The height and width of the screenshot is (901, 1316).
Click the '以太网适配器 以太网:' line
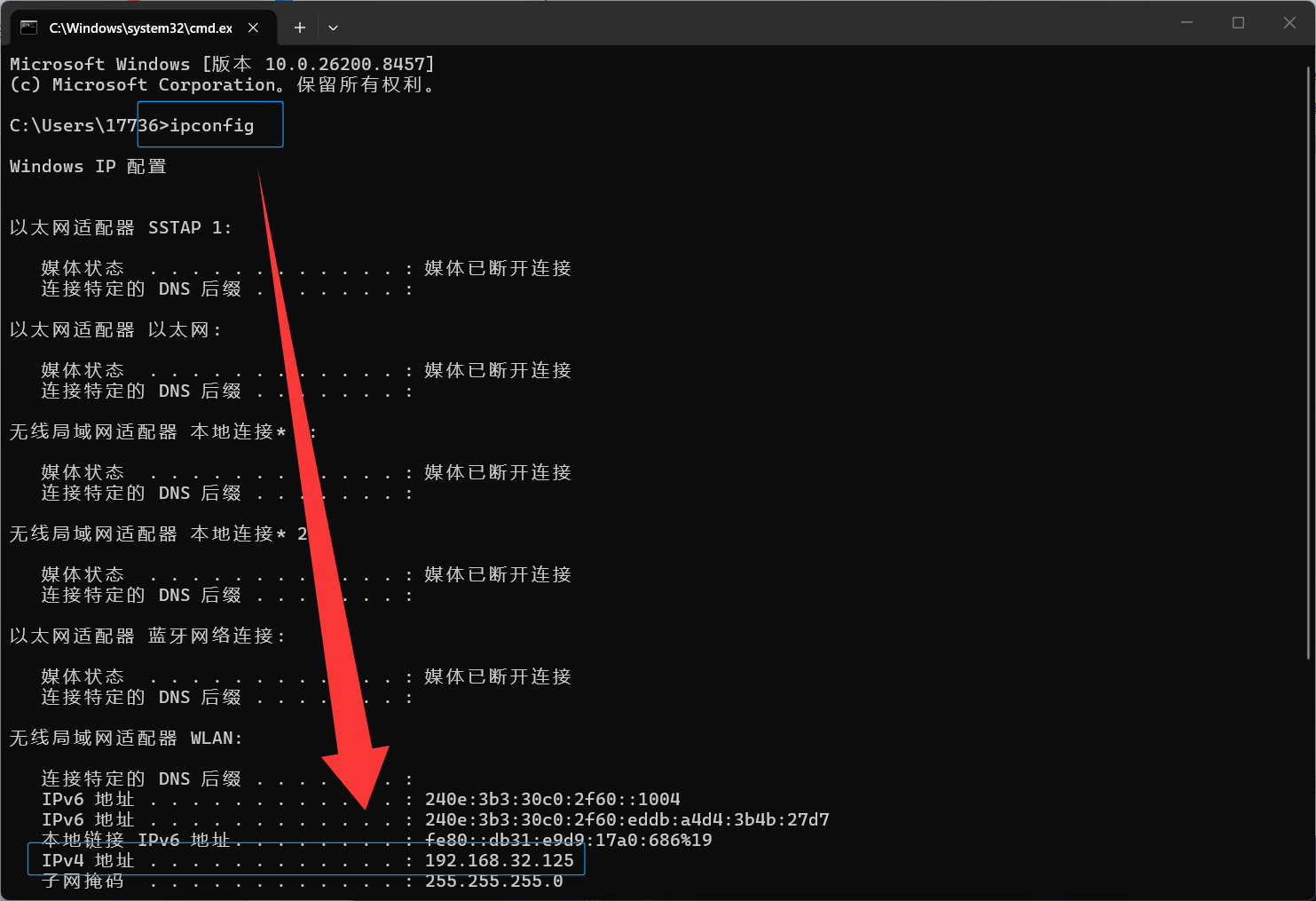point(115,329)
